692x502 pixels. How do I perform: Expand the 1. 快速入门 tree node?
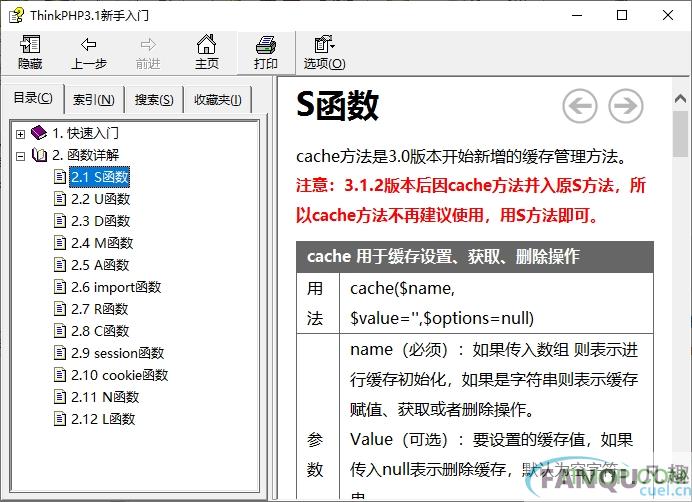tap(20, 134)
